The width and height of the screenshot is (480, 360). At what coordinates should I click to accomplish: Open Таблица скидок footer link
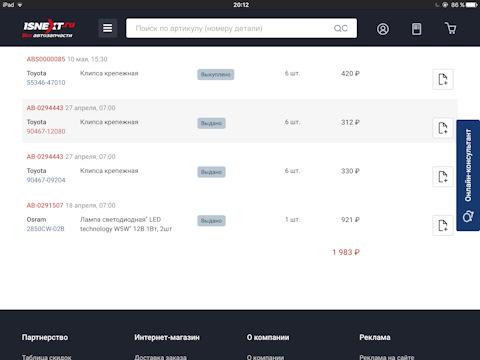pos(47,357)
